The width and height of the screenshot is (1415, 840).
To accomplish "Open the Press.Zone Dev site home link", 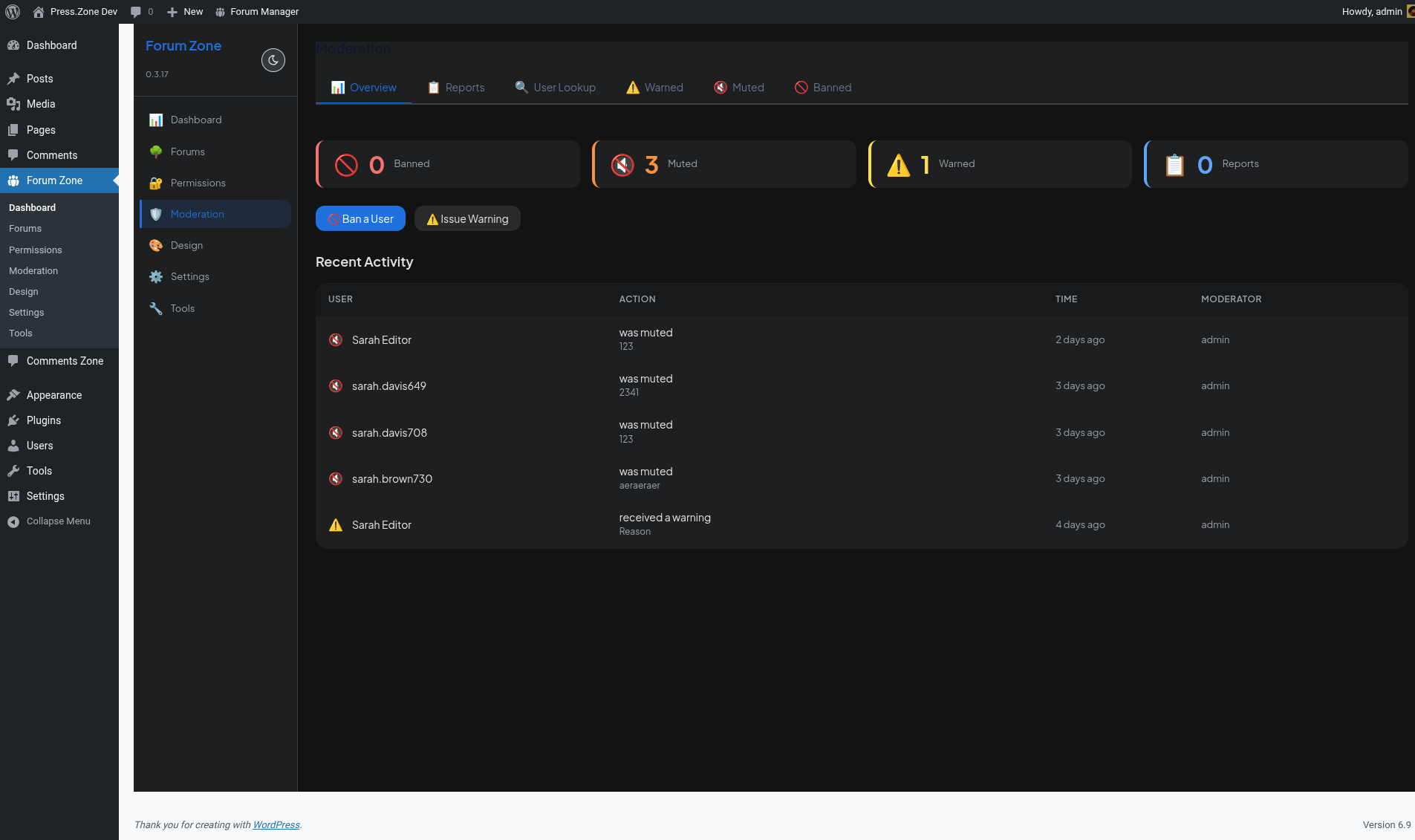I will (x=75, y=12).
